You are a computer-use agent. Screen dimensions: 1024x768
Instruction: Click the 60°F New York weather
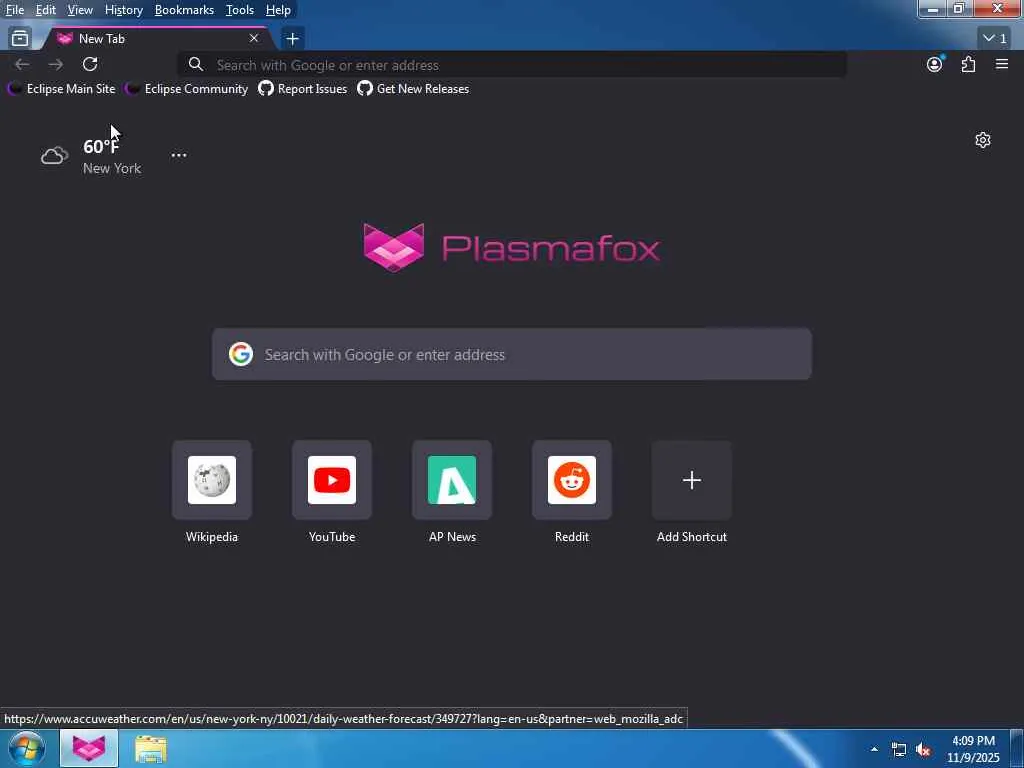112,156
